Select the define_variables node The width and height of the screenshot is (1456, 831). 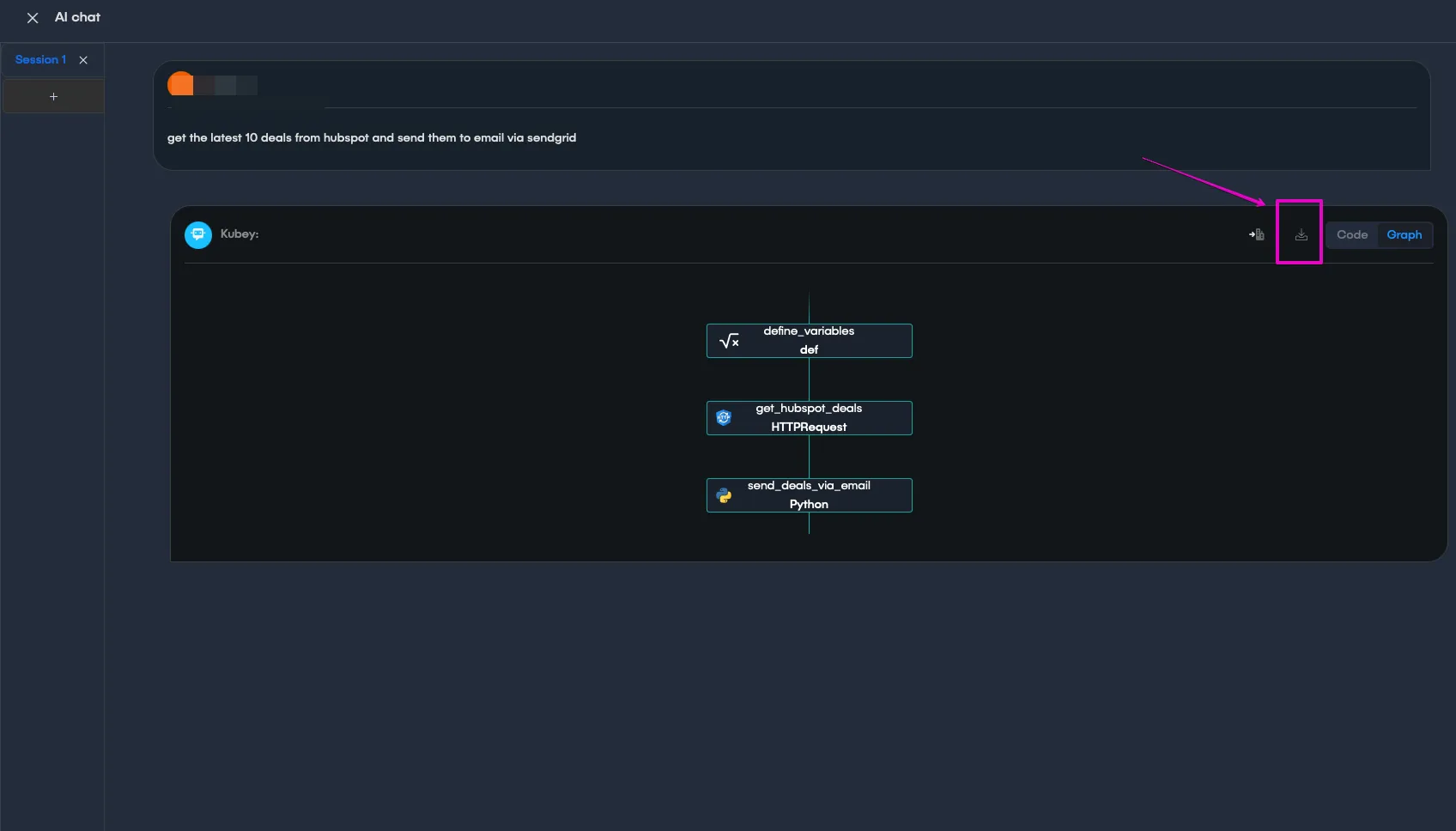pos(809,341)
